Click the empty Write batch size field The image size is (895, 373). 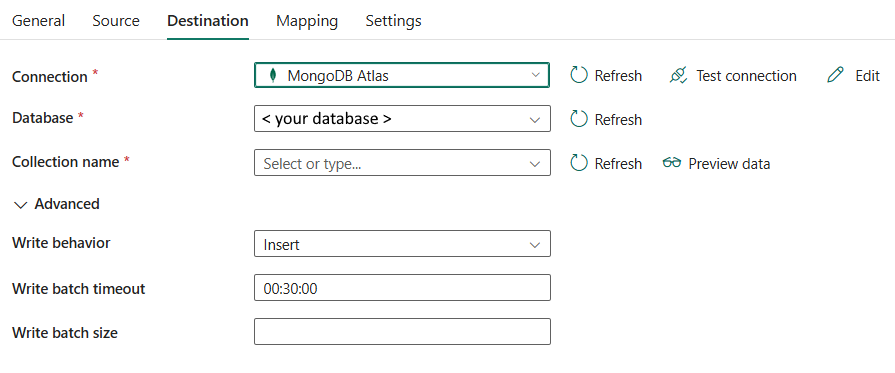pyautogui.click(x=402, y=332)
